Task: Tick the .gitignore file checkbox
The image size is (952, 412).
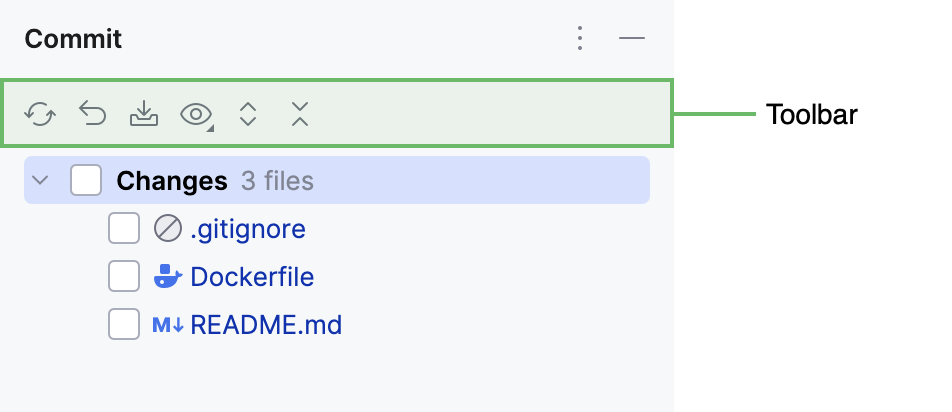Action: point(124,229)
